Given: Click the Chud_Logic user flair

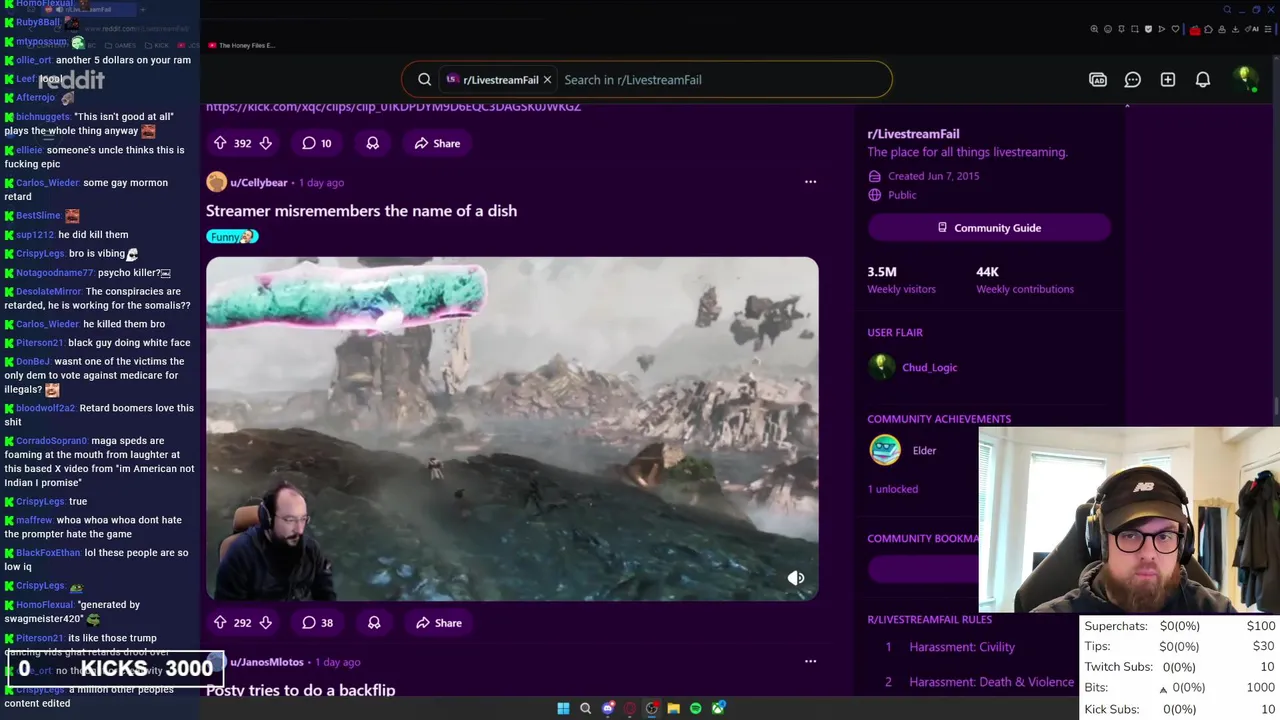Looking at the screenshot, I should (929, 367).
